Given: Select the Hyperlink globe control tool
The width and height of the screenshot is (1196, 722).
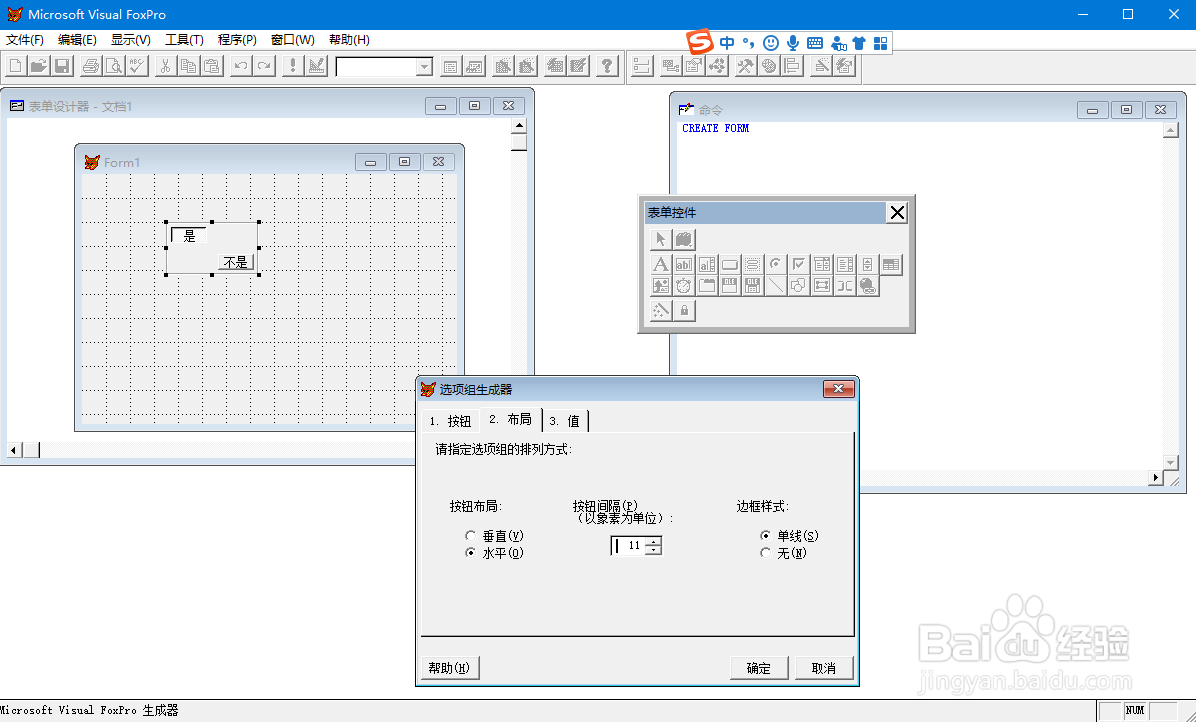Looking at the screenshot, I should click(x=867, y=286).
